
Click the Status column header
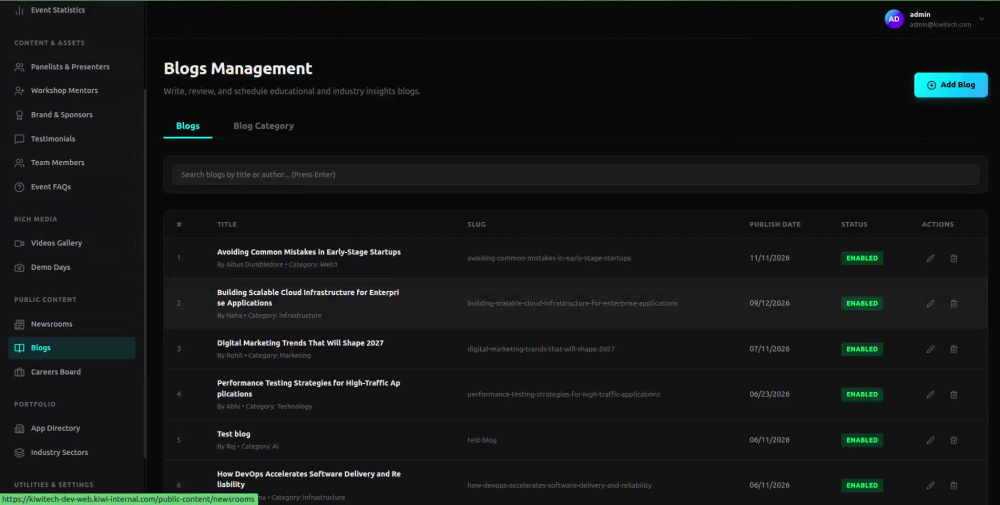click(x=854, y=224)
